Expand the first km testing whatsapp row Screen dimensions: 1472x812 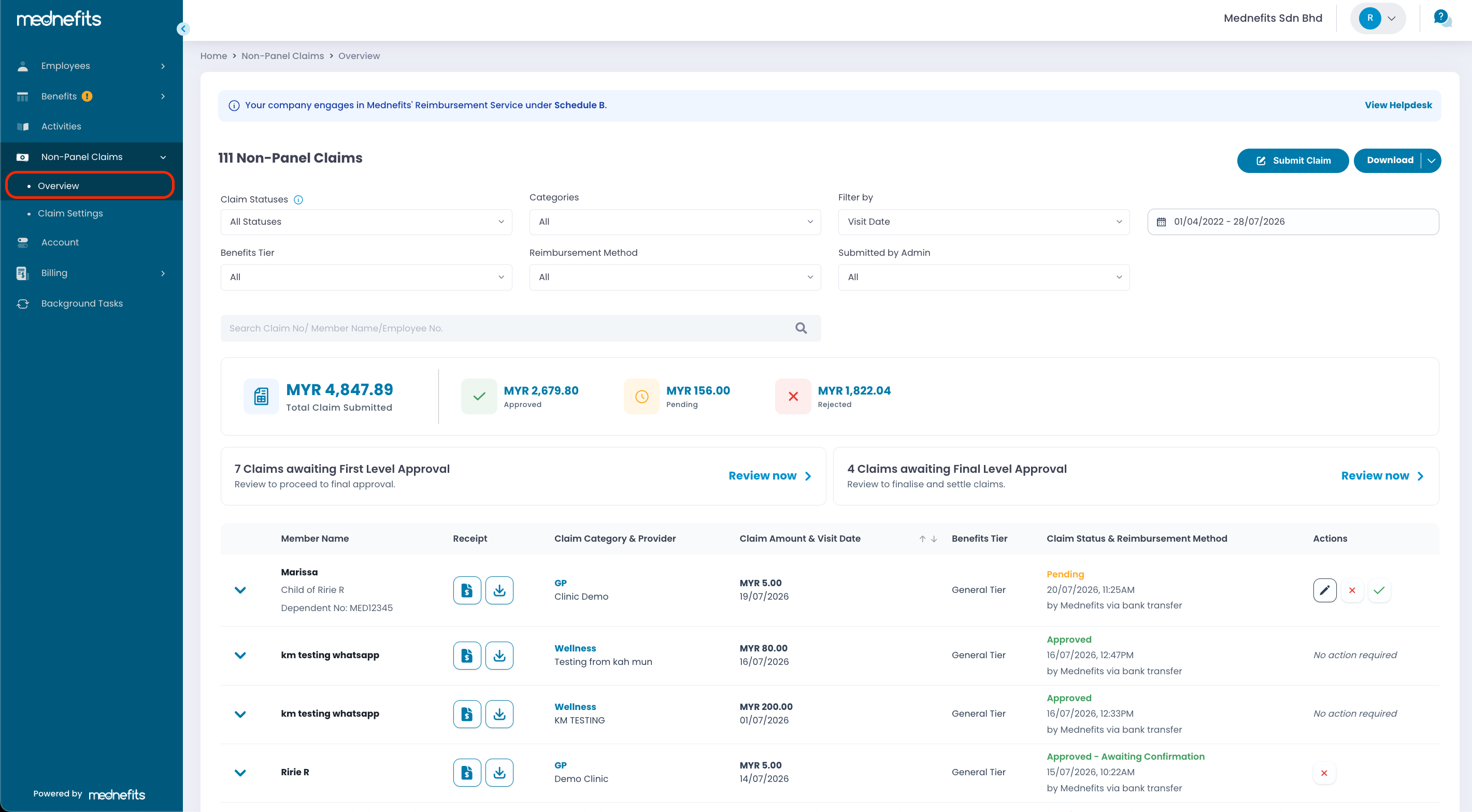click(240, 655)
